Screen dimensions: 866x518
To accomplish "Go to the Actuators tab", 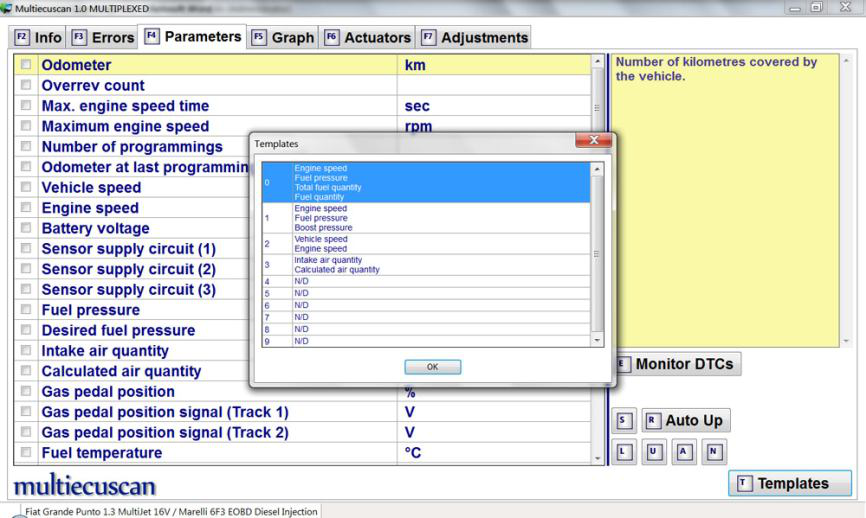I will point(367,38).
